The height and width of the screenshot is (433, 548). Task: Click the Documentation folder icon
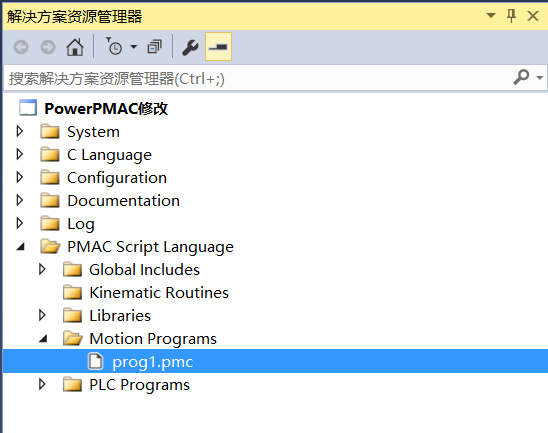(x=50, y=201)
